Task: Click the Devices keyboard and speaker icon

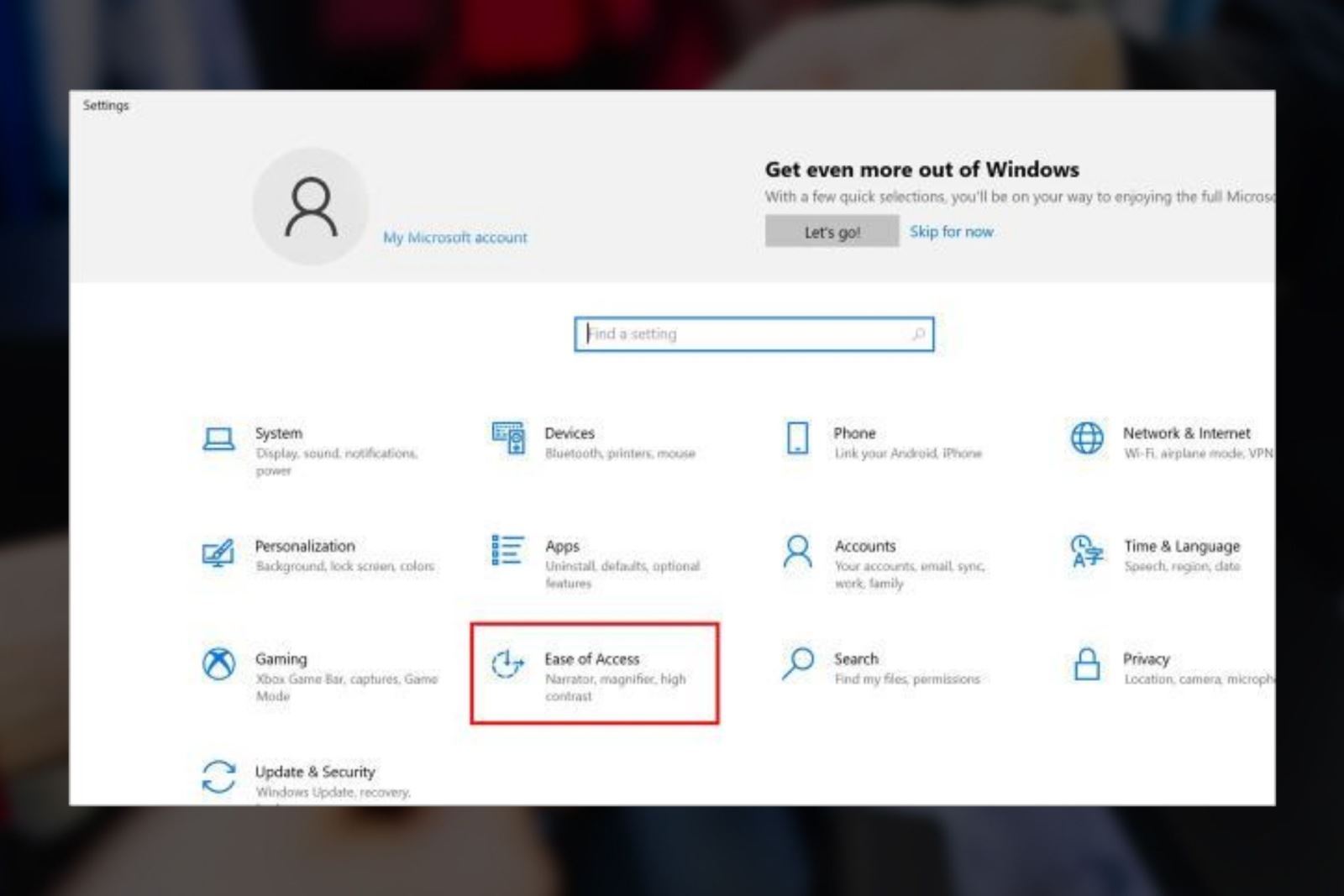Action: [508, 438]
